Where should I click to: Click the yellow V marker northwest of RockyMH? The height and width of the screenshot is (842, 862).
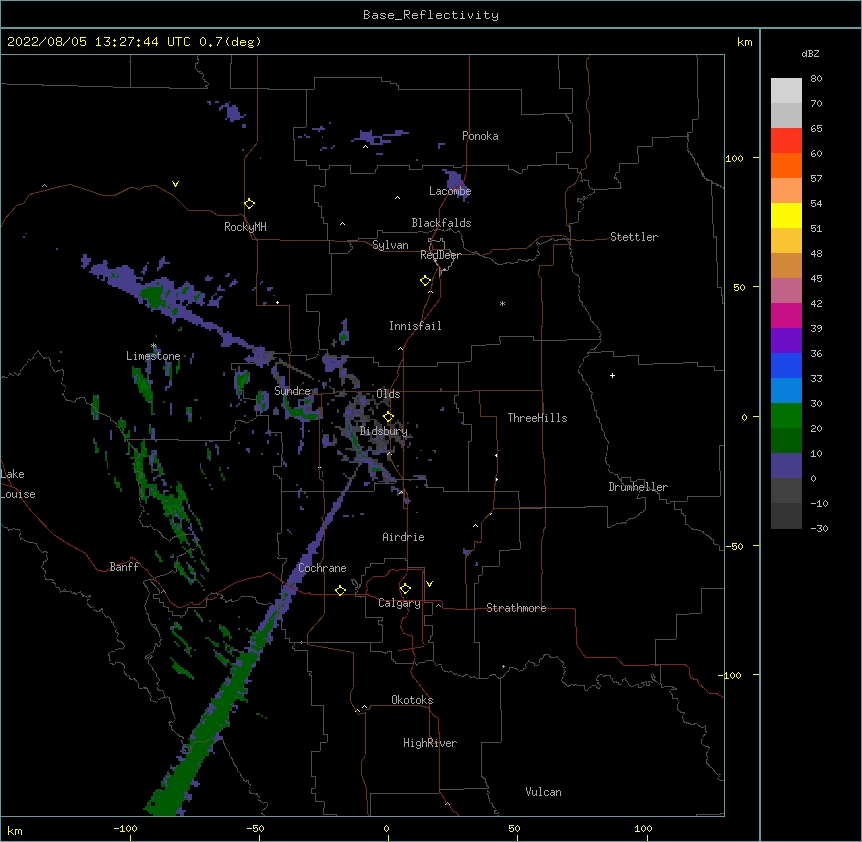click(175, 184)
